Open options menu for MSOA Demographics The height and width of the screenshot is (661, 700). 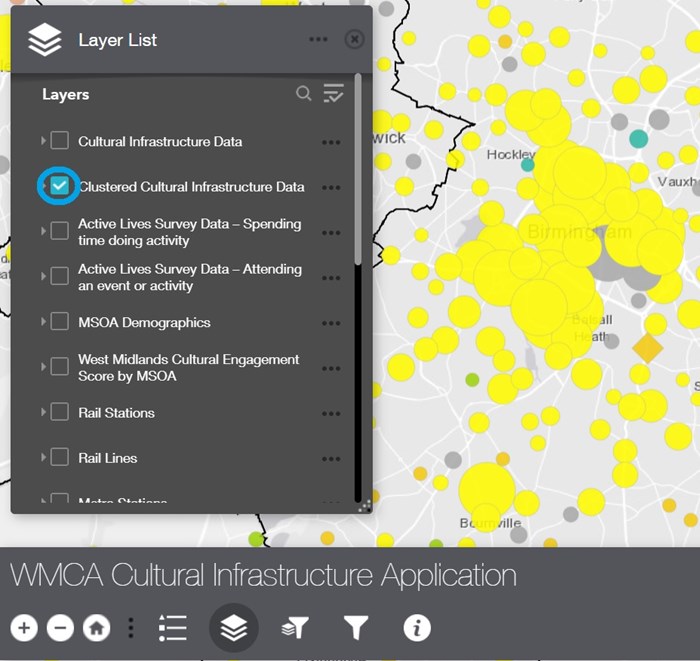(331, 323)
